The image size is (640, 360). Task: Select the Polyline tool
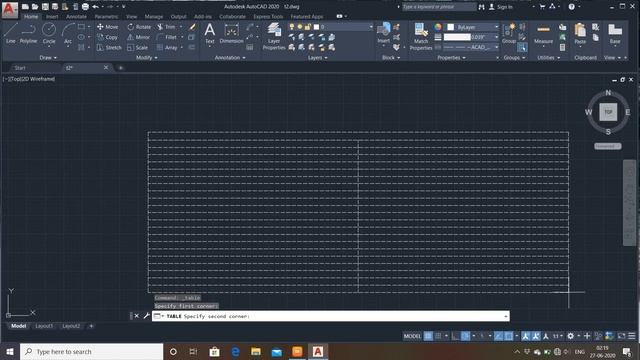point(28,33)
